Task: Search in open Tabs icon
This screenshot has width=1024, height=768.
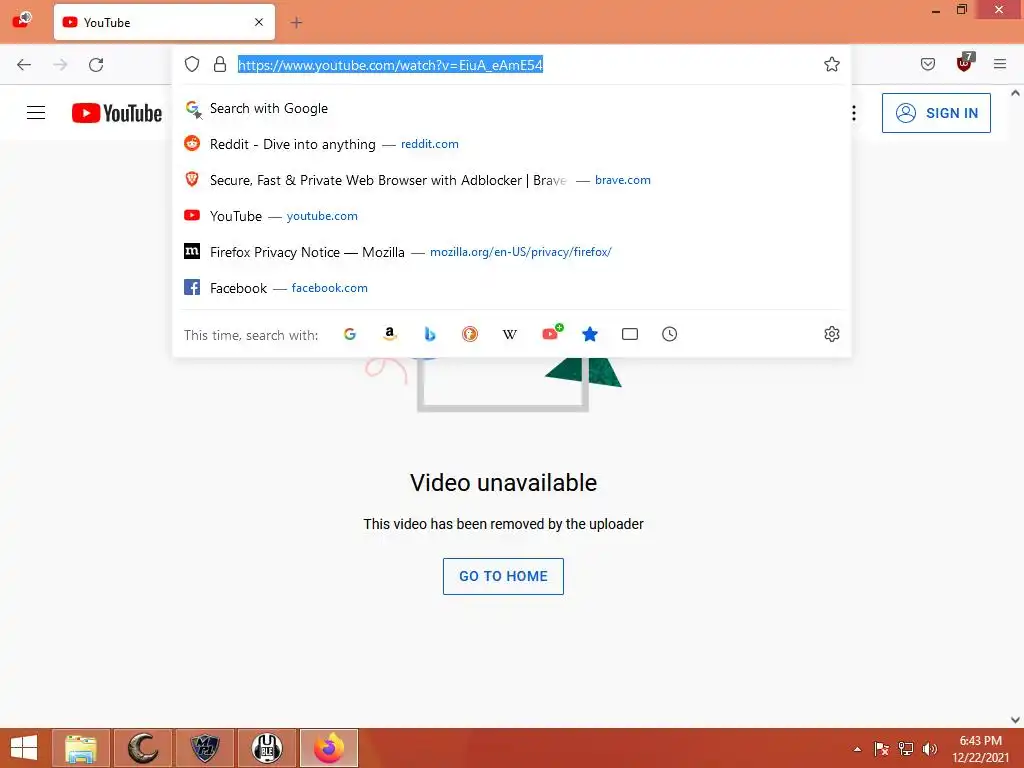Action: pyautogui.click(x=630, y=334)
